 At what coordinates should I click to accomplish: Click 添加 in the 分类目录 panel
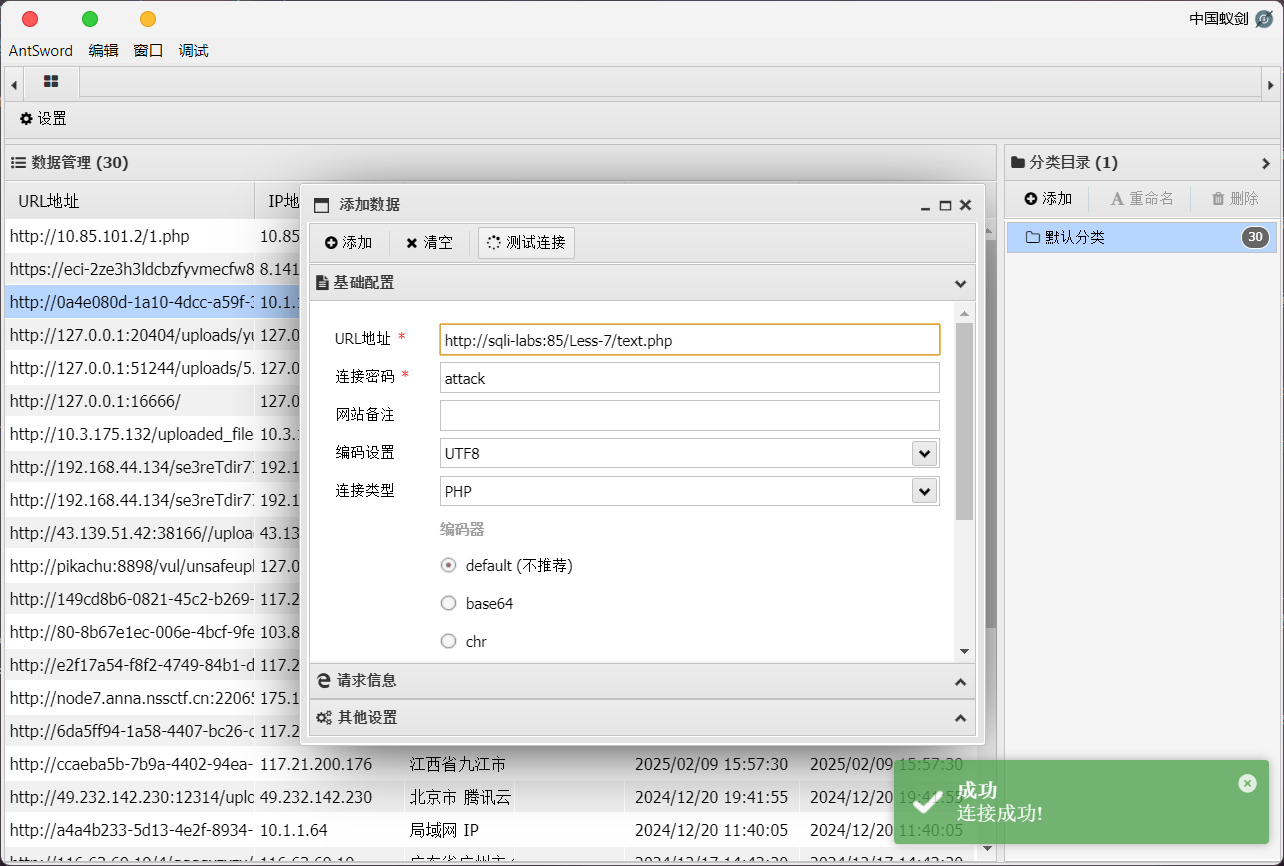1048,198
